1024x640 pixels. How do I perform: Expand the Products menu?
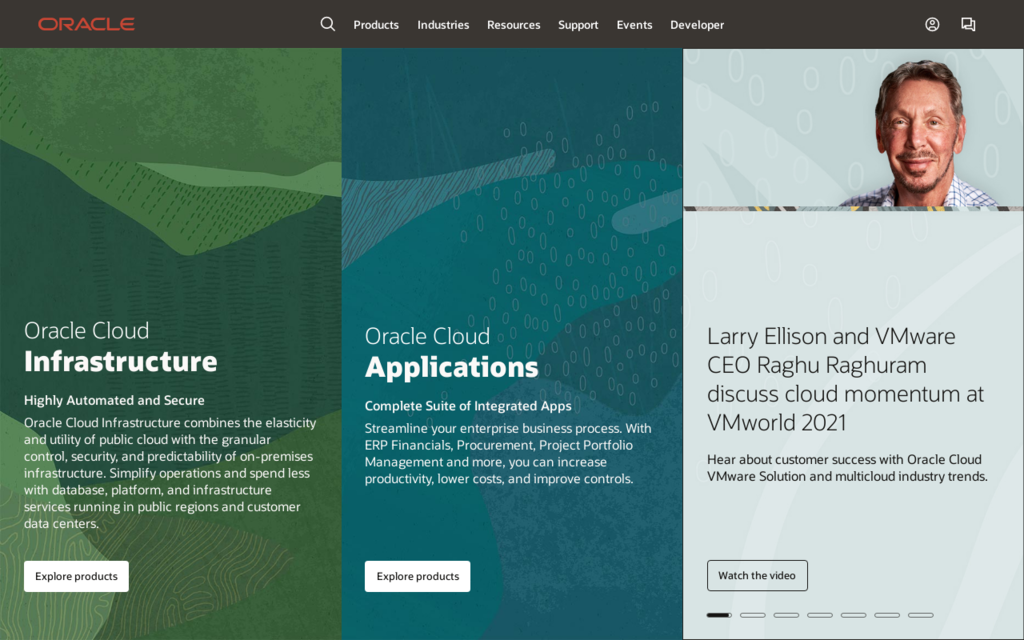[x=376, y=25]
